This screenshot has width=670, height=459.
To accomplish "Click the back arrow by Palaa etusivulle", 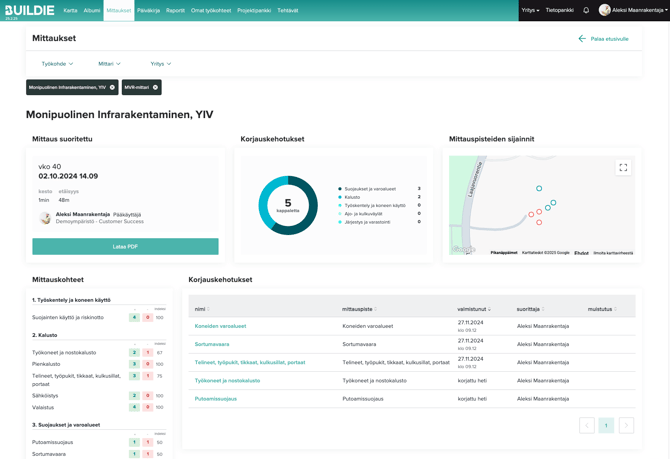I will tap(582, 39).
